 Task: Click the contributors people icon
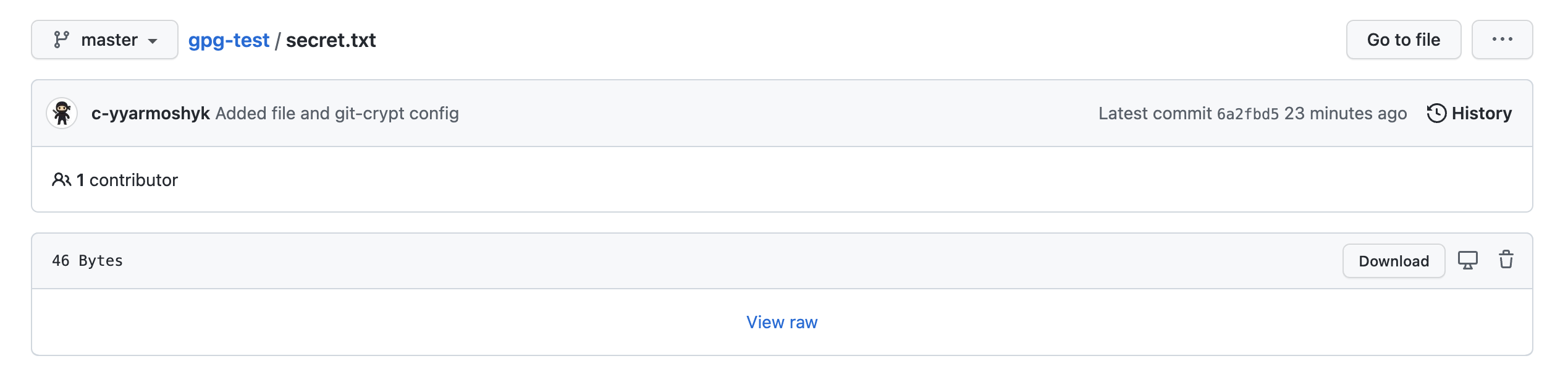click(61, 180)
